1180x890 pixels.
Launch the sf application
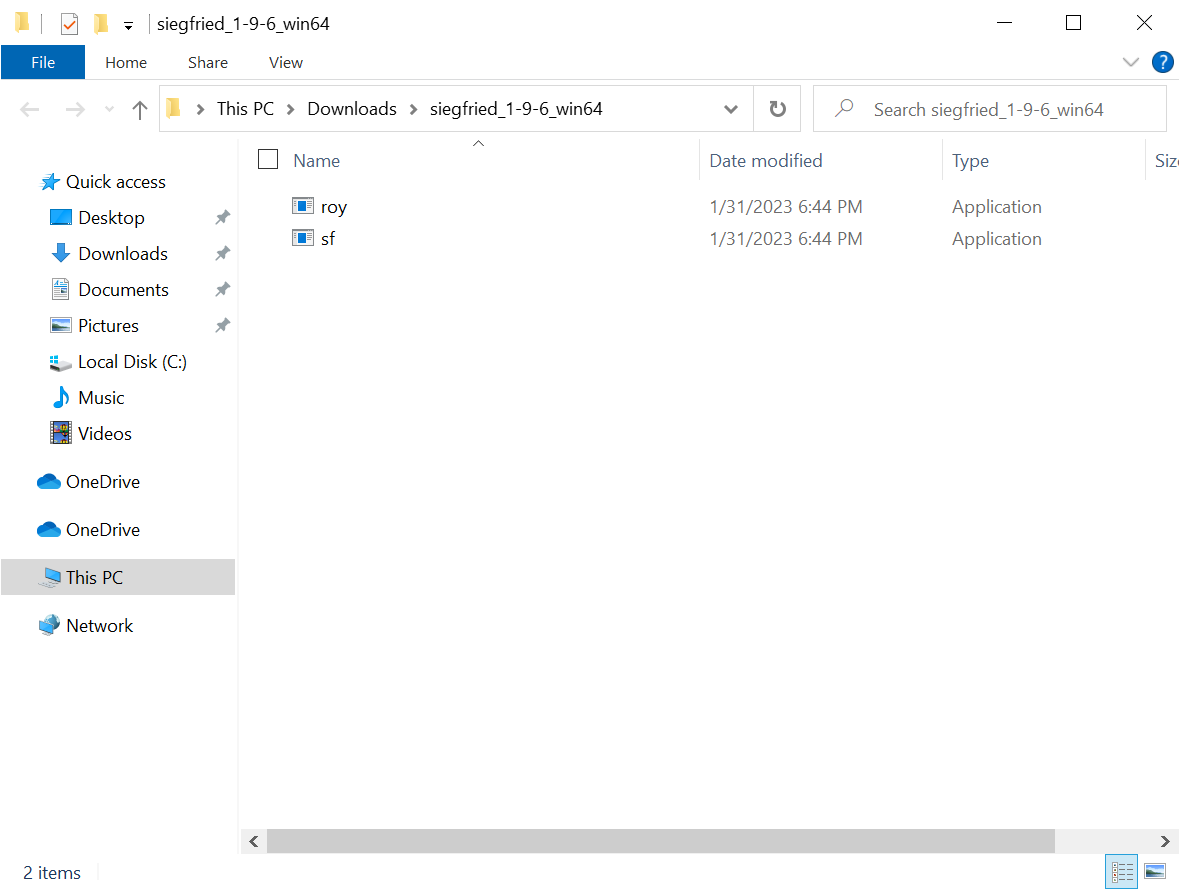(x=328, y=238)
